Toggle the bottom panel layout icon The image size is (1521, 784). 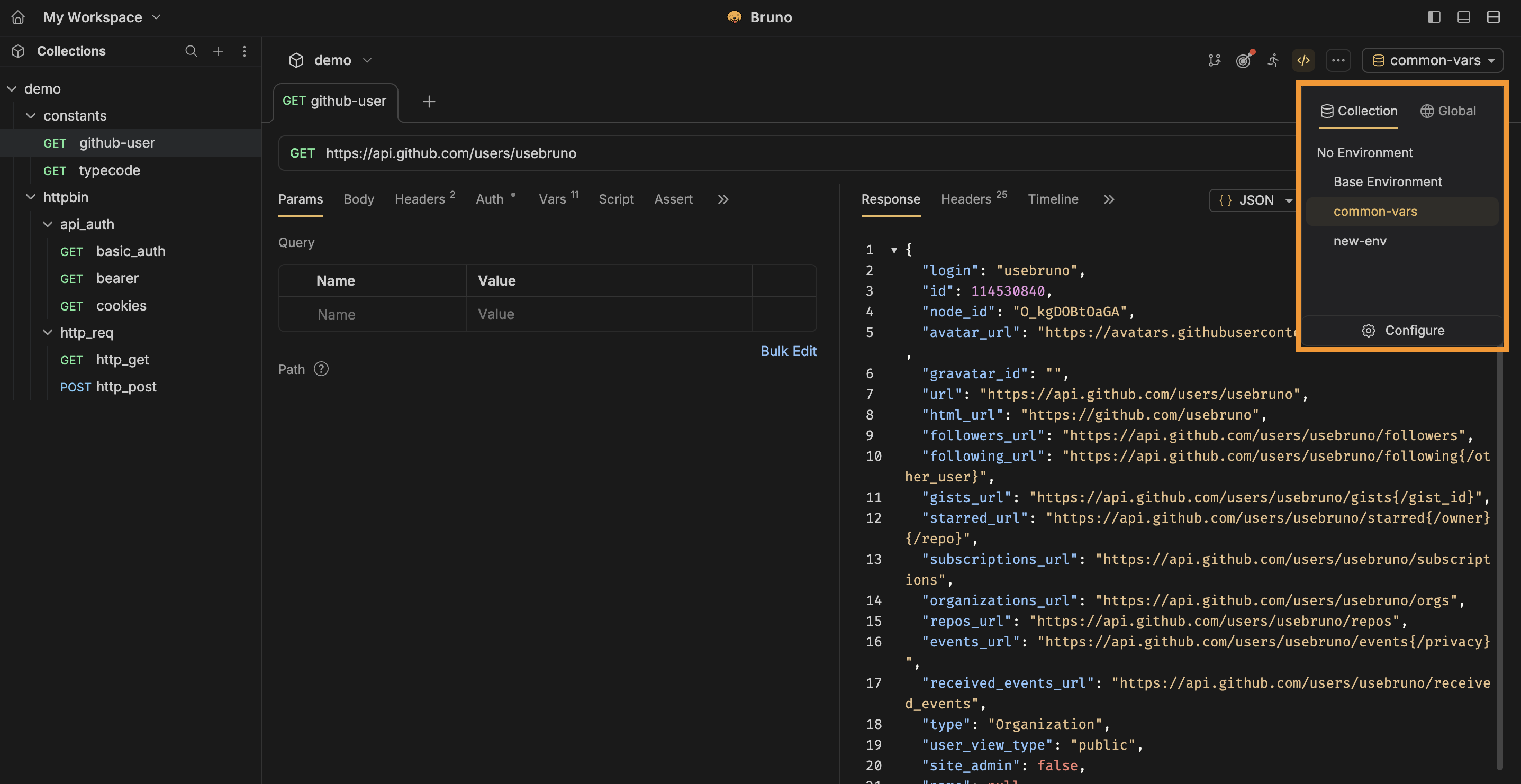pos(1464,17)
